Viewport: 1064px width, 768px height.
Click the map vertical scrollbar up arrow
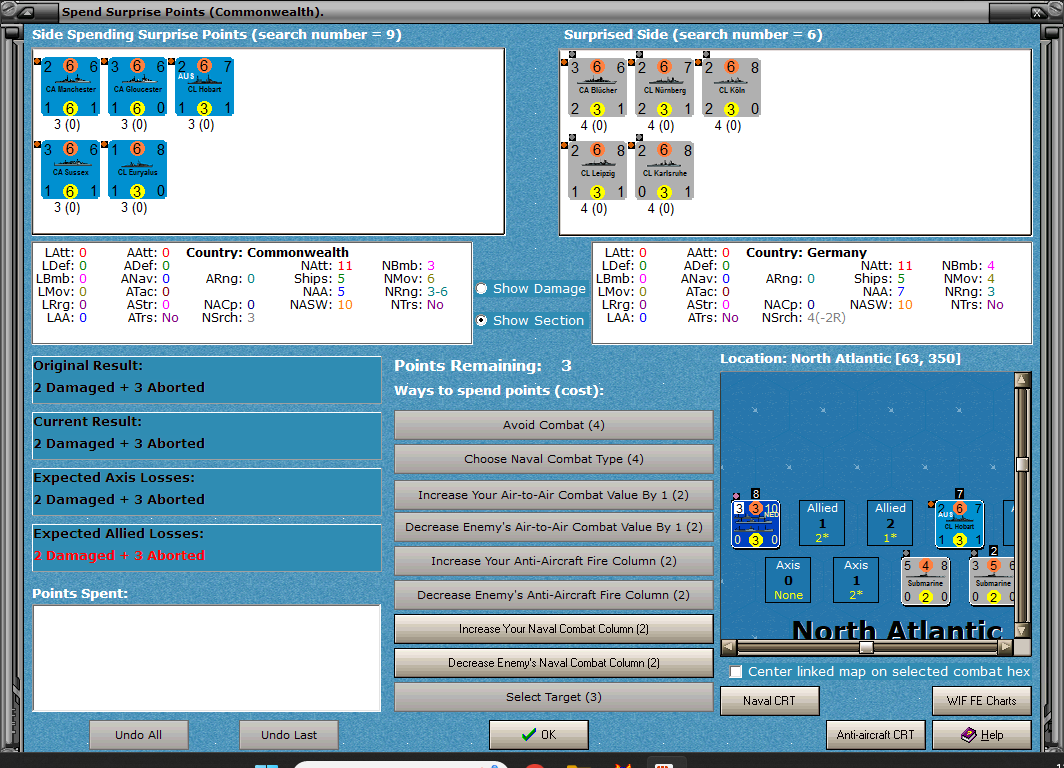coord(1022,380)
